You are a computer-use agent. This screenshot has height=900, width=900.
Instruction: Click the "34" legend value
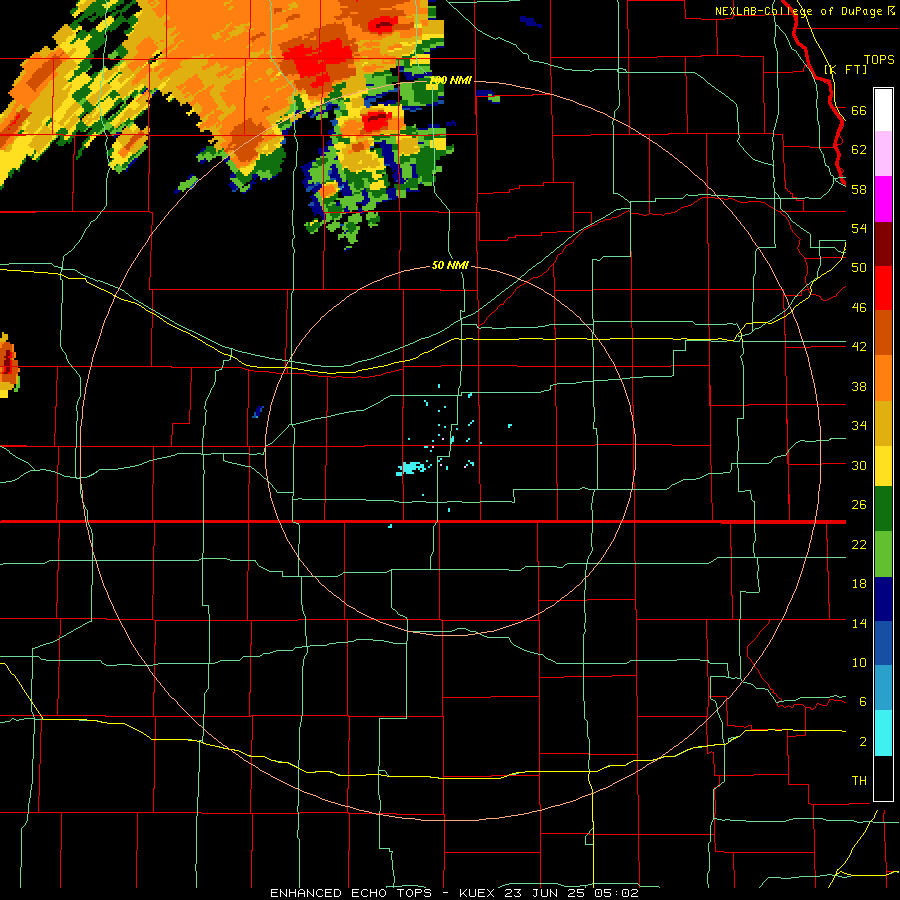pos(859,426)
